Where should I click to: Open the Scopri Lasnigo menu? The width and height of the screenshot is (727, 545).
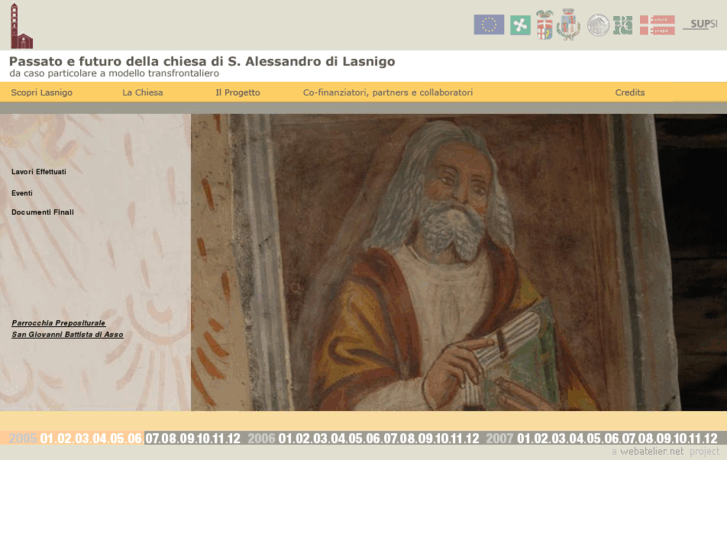coord(42,92)
